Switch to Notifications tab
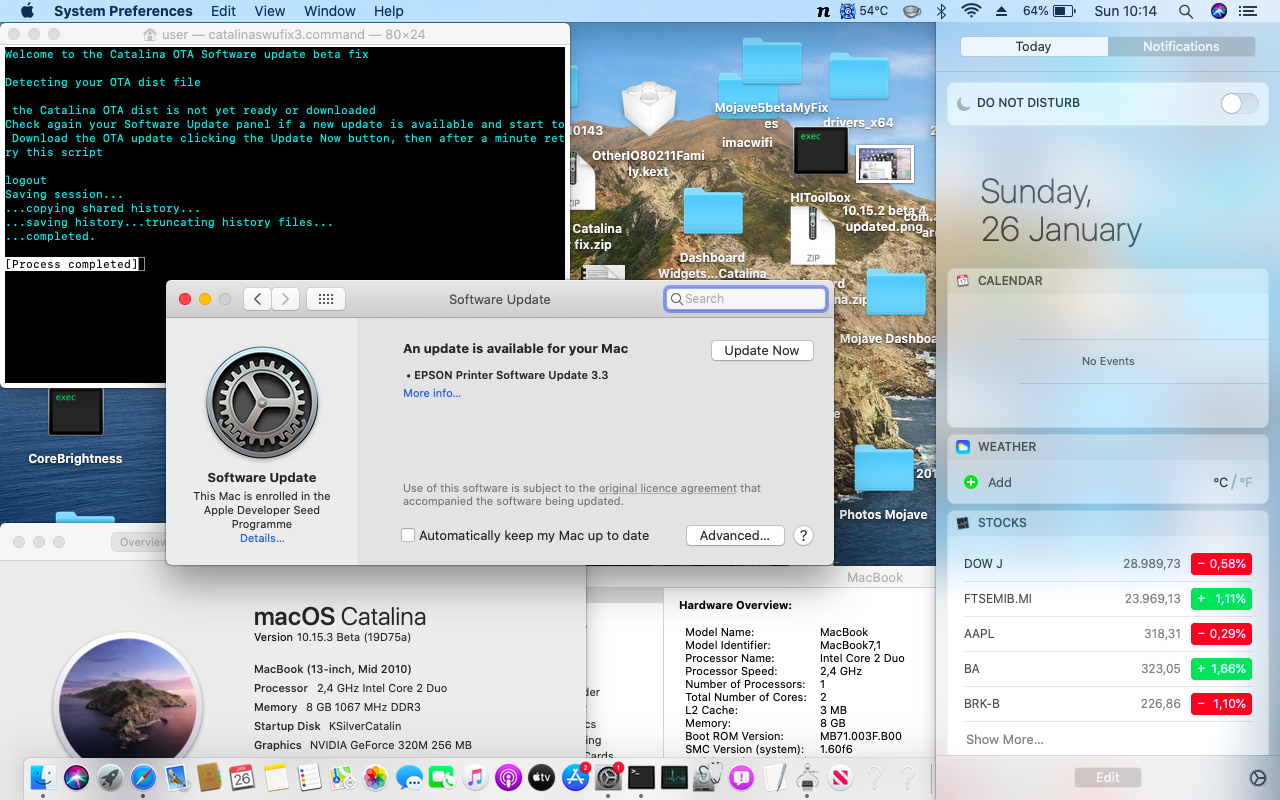This screenshot has width=1280, height=800. tap(1181, 46)
